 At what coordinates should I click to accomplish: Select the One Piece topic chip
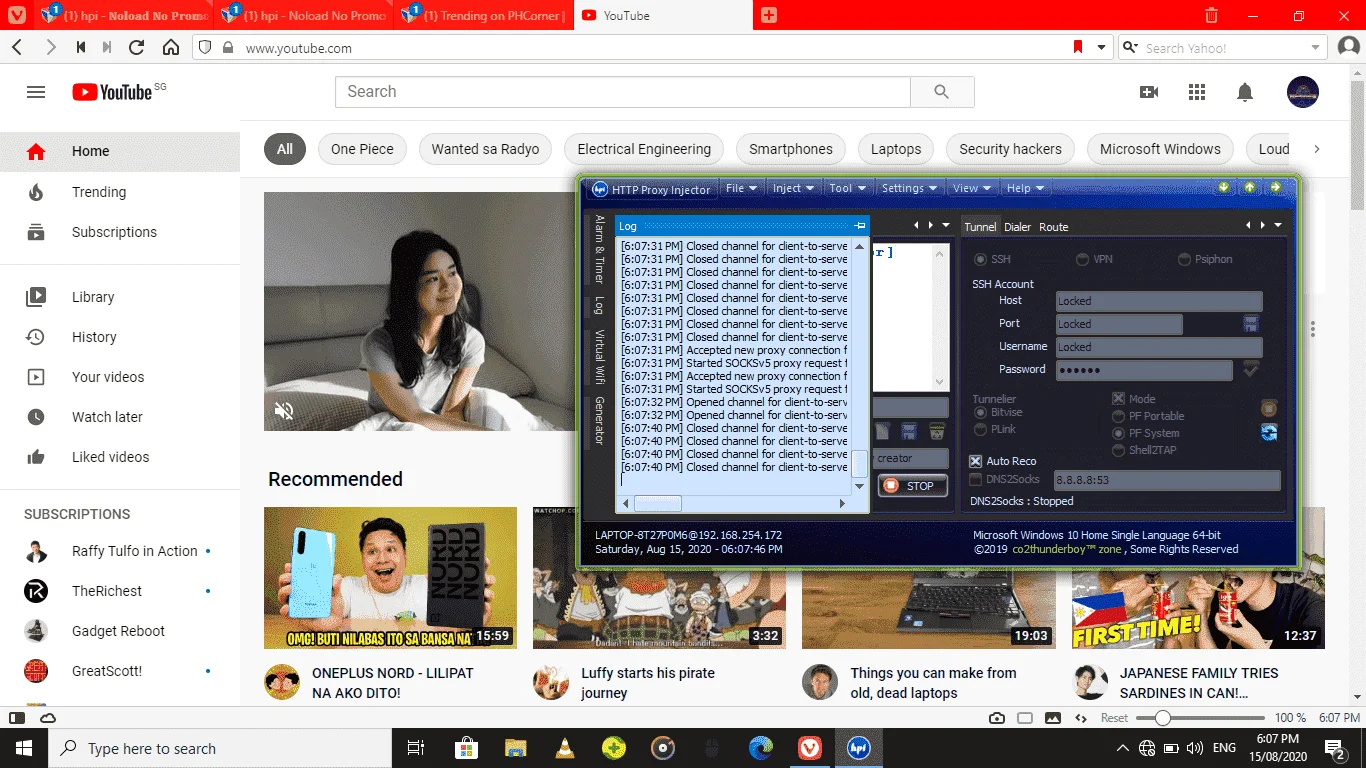(362, 149)
